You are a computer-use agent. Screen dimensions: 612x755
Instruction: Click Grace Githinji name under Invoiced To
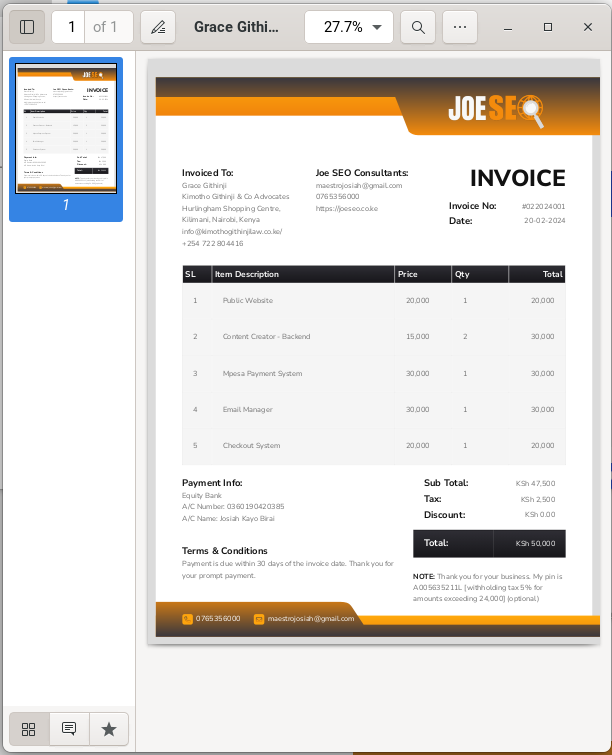pos(204,185)
